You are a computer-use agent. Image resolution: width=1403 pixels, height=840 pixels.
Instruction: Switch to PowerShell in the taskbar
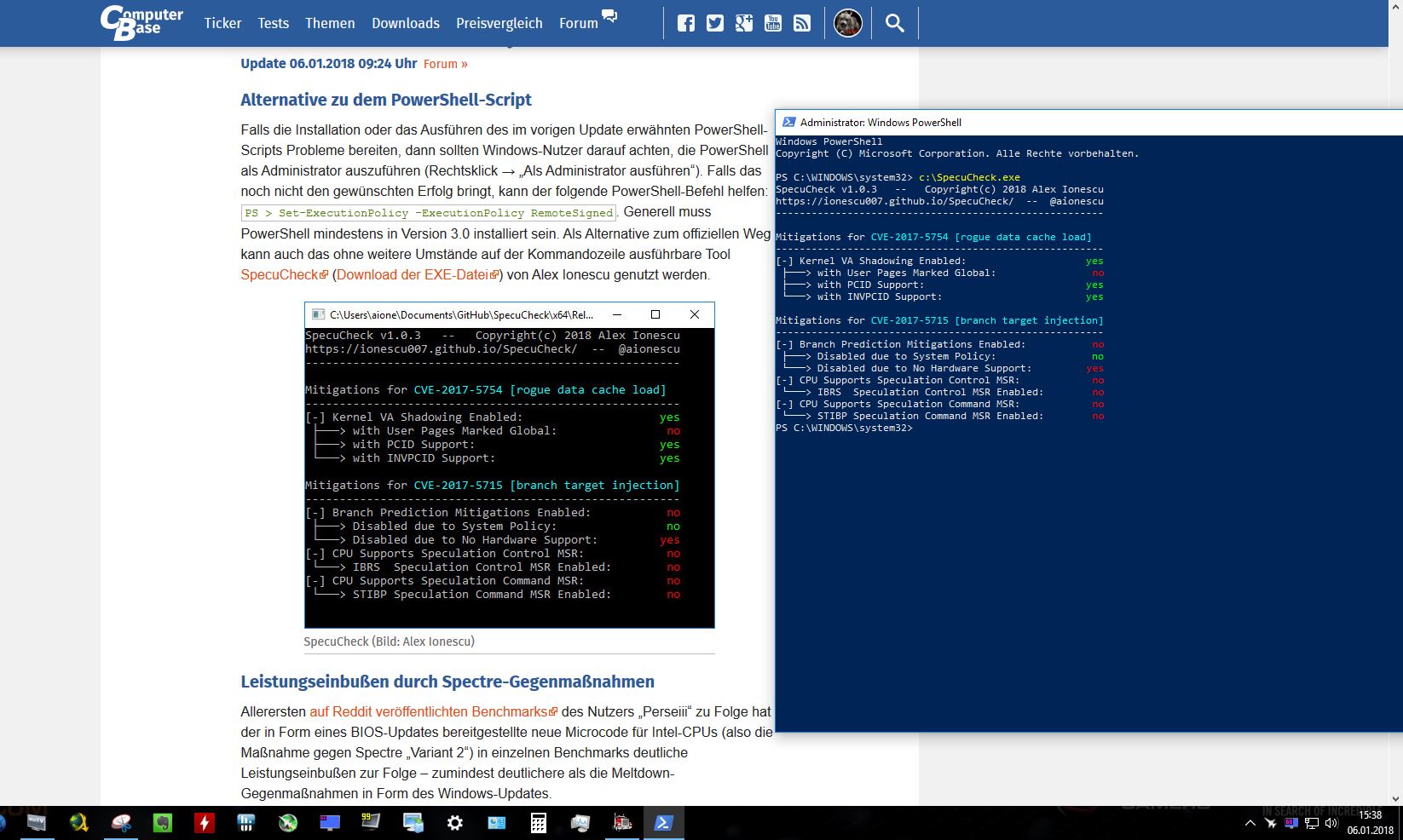coord(663,823)
